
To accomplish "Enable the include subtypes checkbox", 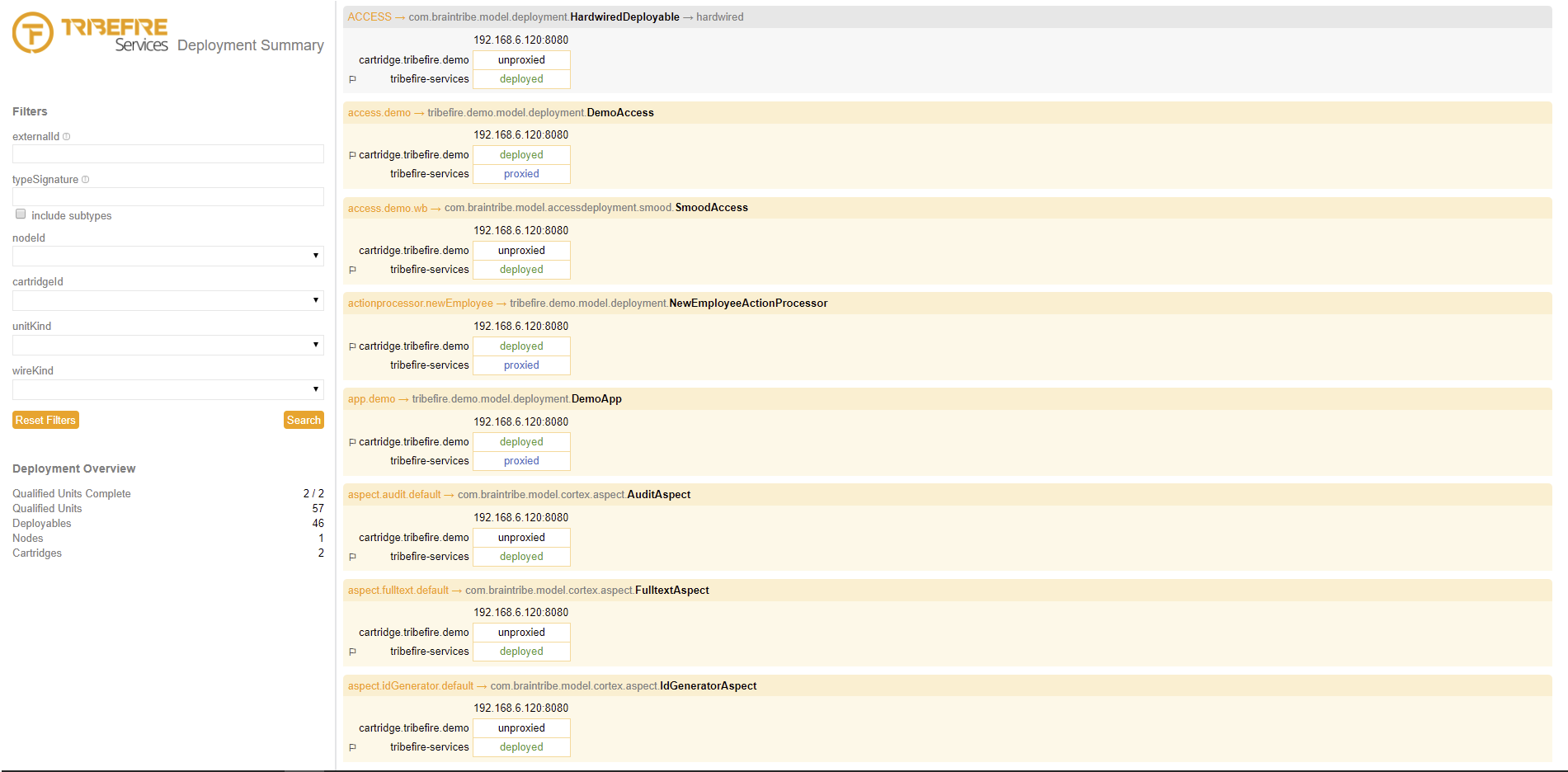I will pos(21,214).
